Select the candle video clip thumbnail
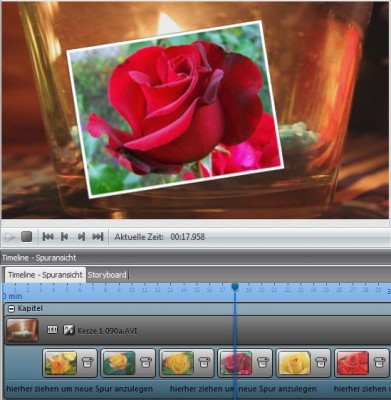Image resolution: width=391 pixels, height=400 pixels. click(x=22, y=330)
